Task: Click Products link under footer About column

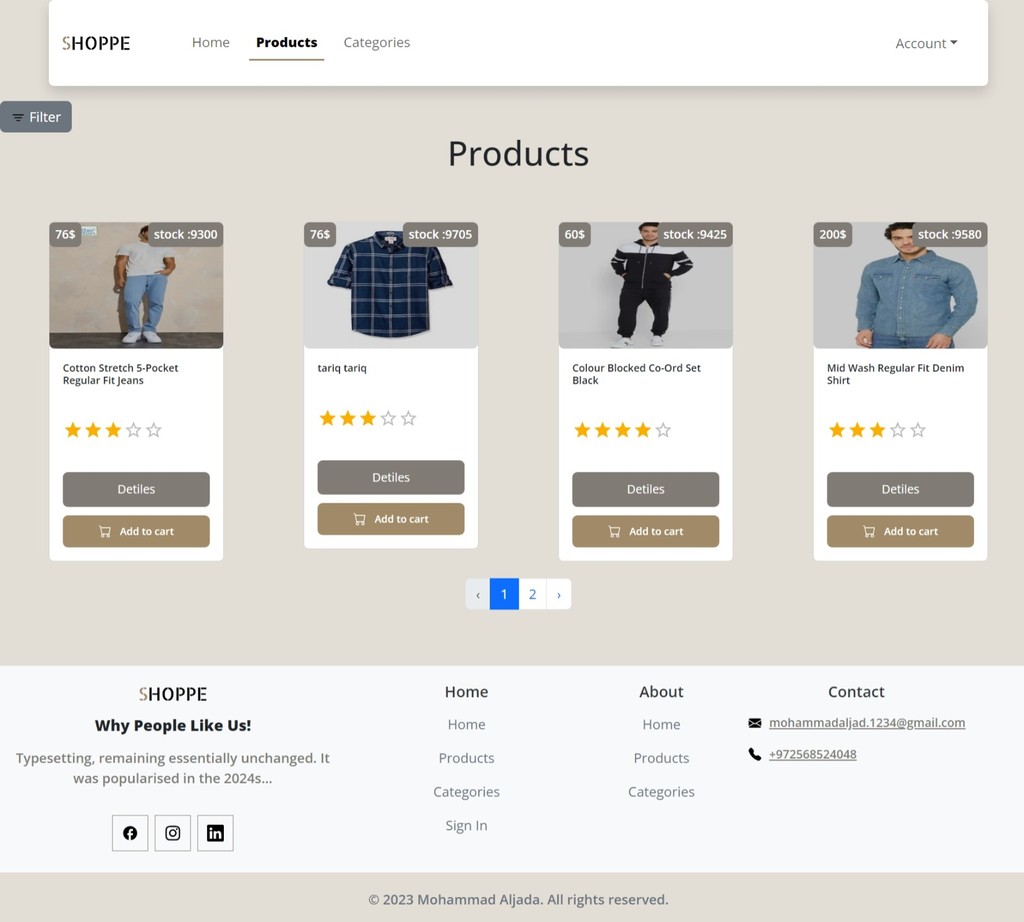Action: point(661,758)
